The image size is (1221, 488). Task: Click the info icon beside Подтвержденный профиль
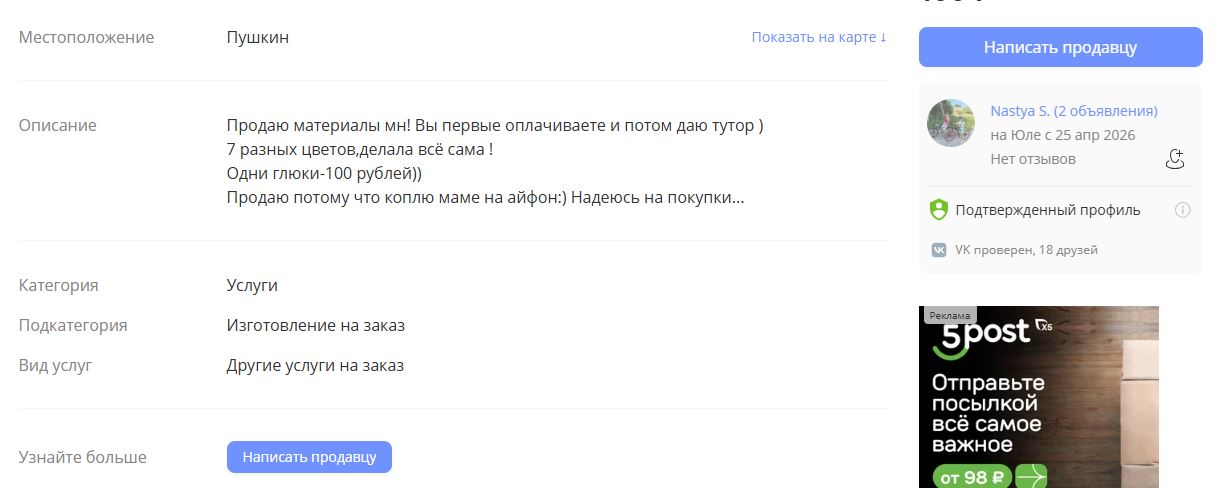point(1182,210)
